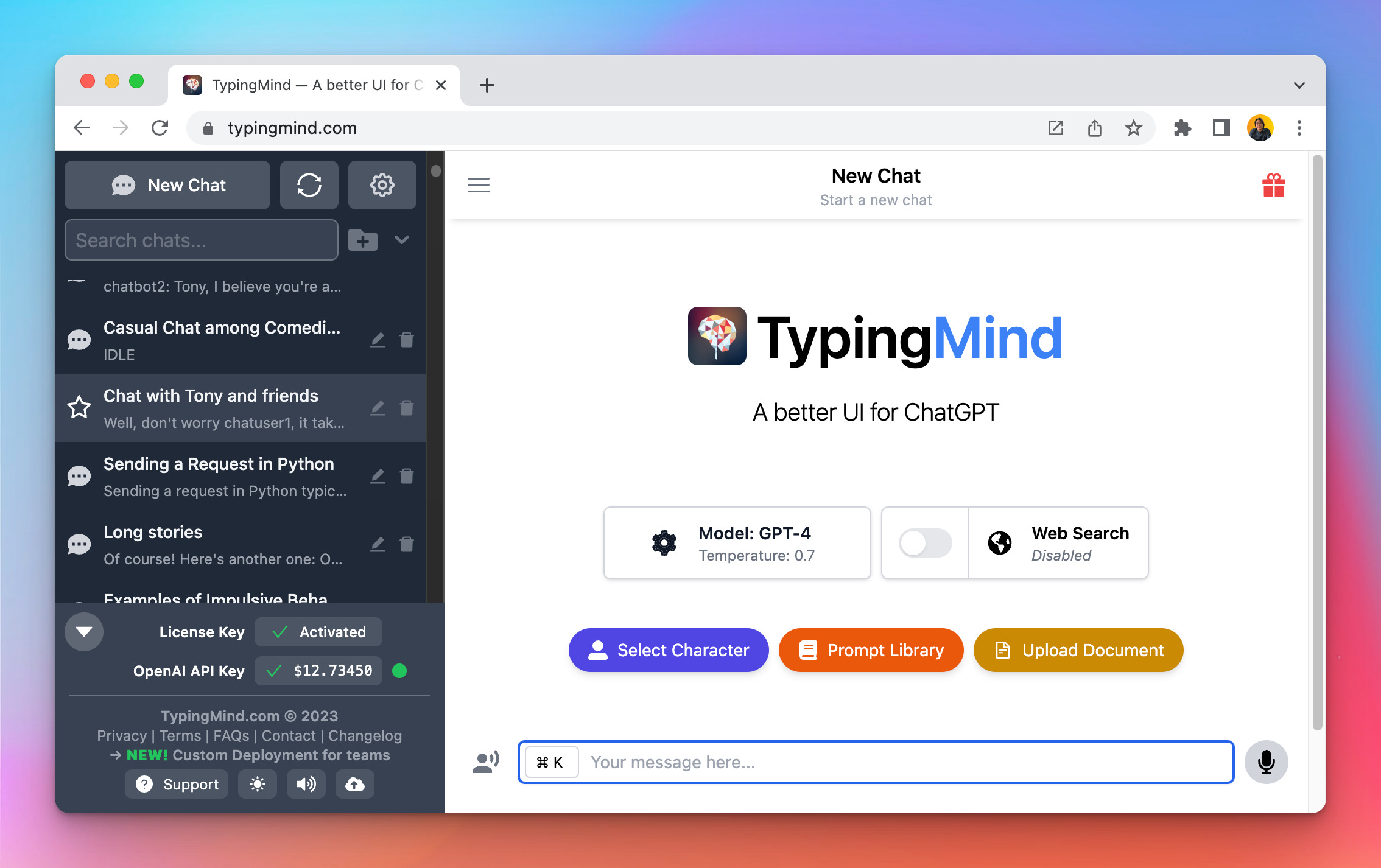Viewport: 1381px width, 868px height.
Task: Click the Web Search Disabled panel
Action: click(x=1058, y=543)
